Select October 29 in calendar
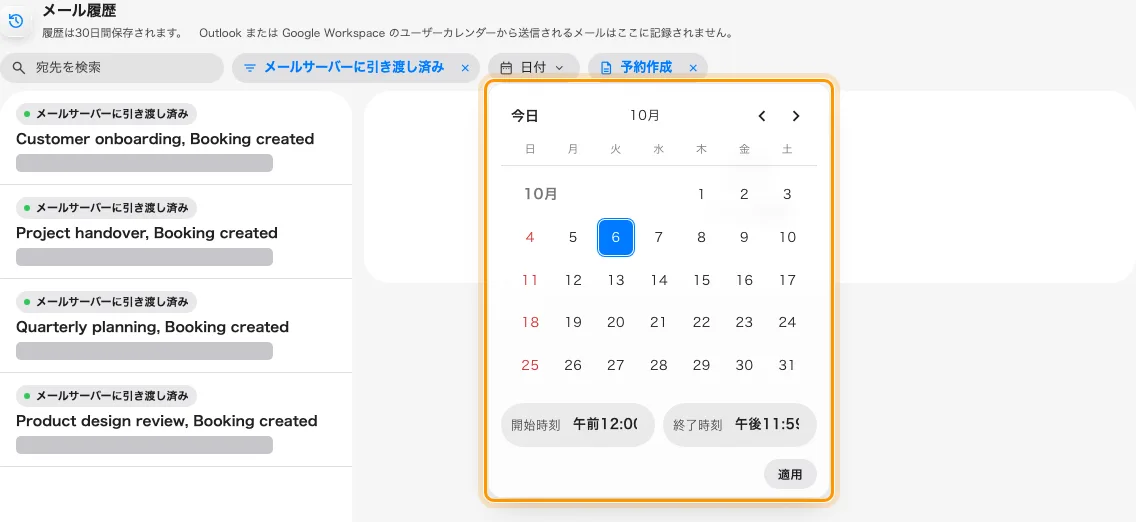This screenshot has height=522, width=1136. click(701, 365)
